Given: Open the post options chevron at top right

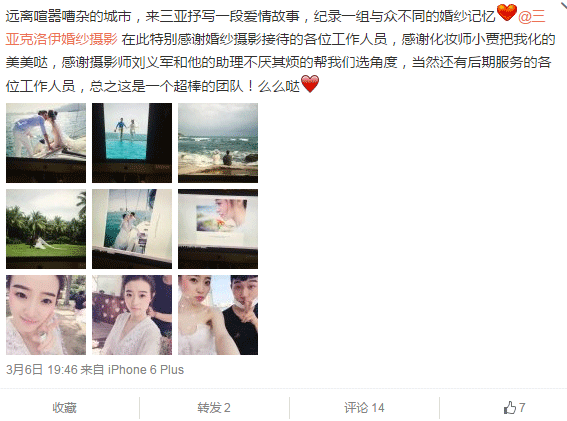Looking at the screenshot, I should tap(562, 6).
